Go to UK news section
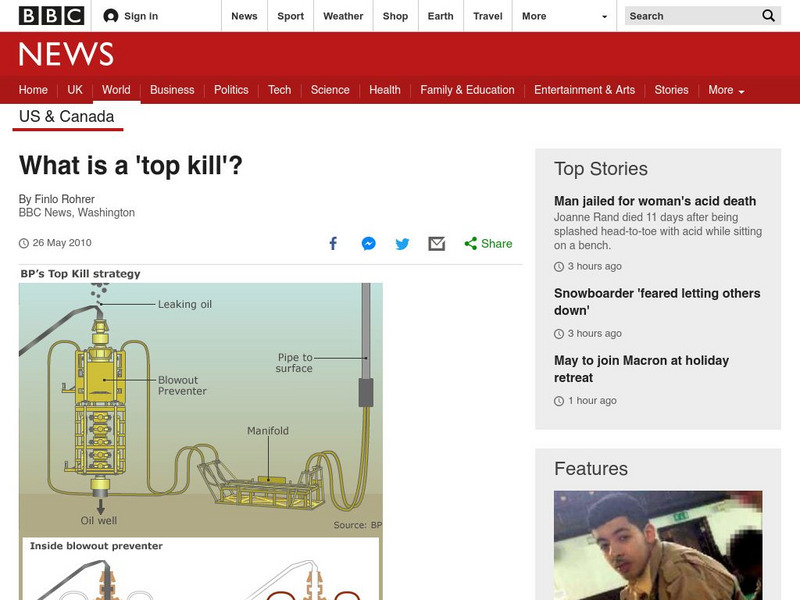800x600 pixels. pos(75,90)
